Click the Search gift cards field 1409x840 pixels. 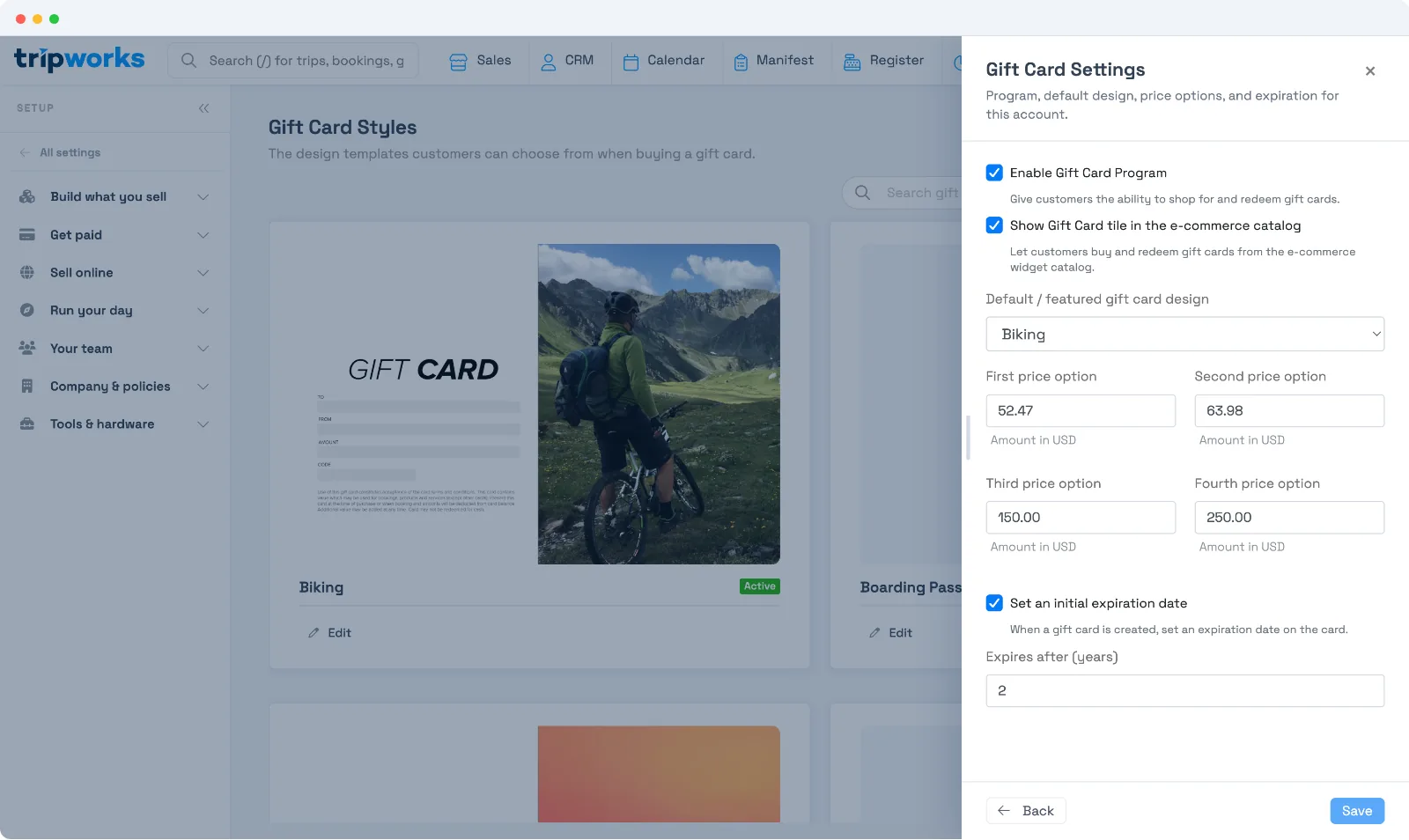pos(903,193)
